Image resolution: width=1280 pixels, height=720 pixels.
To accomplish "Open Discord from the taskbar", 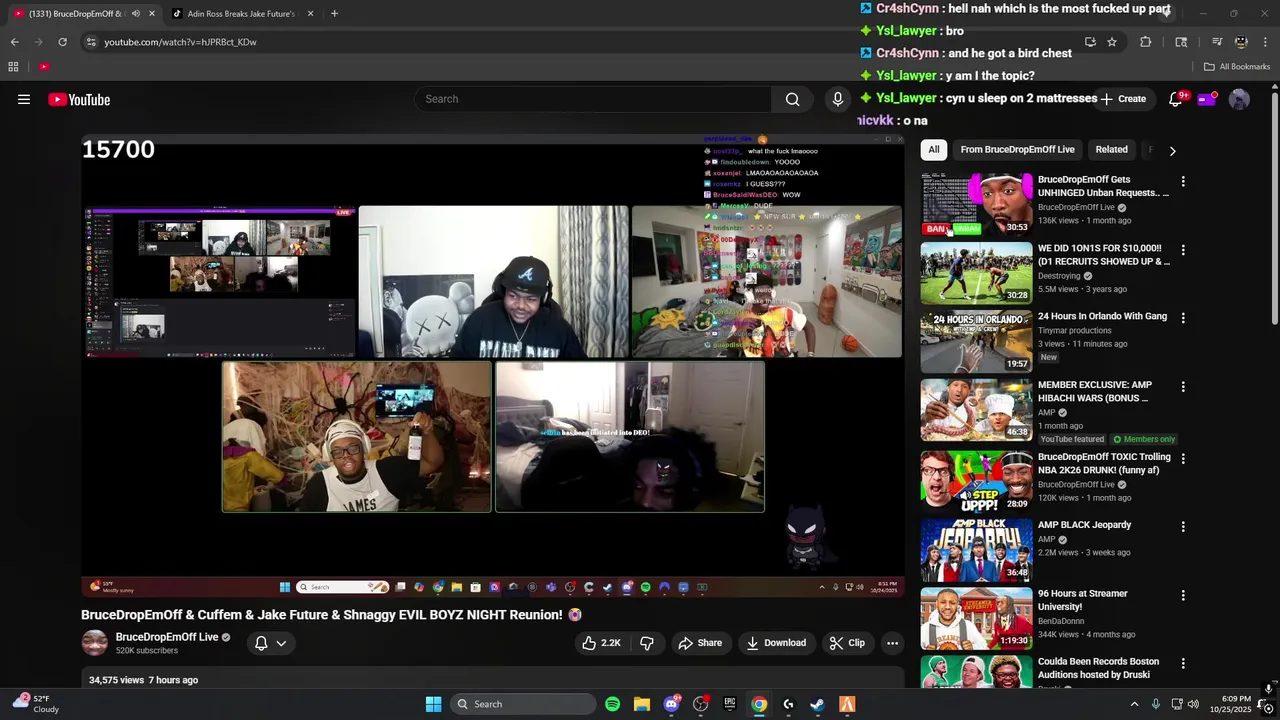I will coord(671,704).
